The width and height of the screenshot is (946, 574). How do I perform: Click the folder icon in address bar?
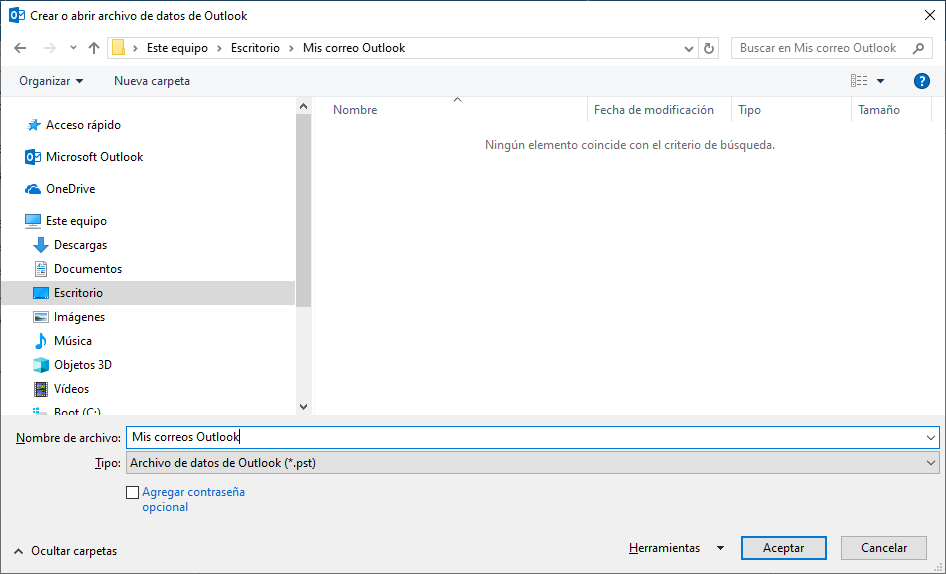pyautogui.click(x=119, y=48)
